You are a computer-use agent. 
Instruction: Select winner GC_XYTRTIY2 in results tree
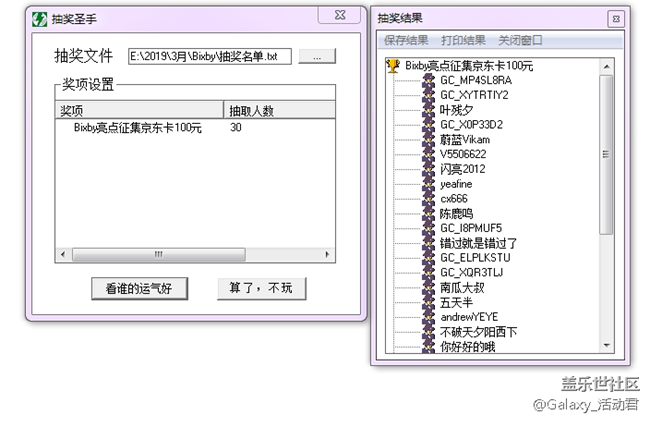474,95
